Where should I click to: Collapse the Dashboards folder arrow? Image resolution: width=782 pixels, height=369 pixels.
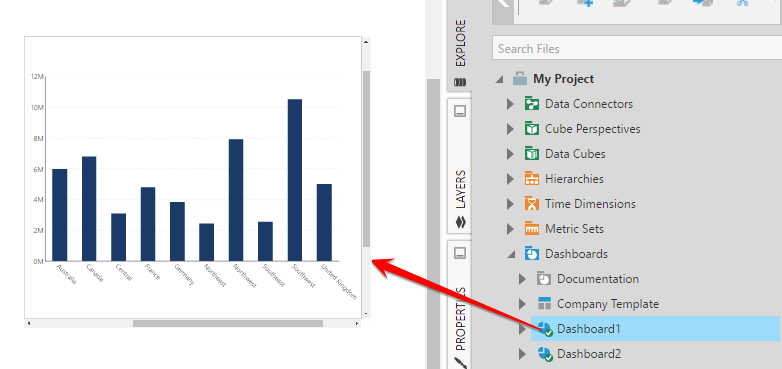[x=511, y=254]
